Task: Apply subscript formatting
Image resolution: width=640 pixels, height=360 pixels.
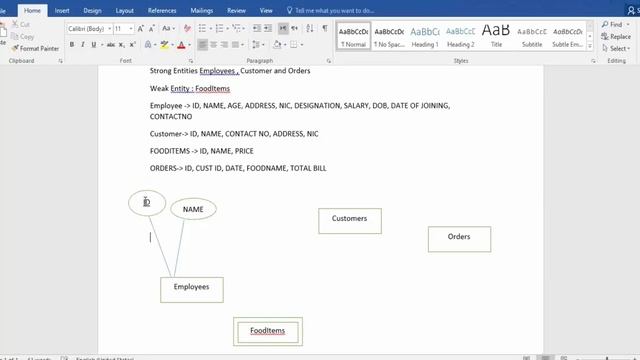Action: 122,45
